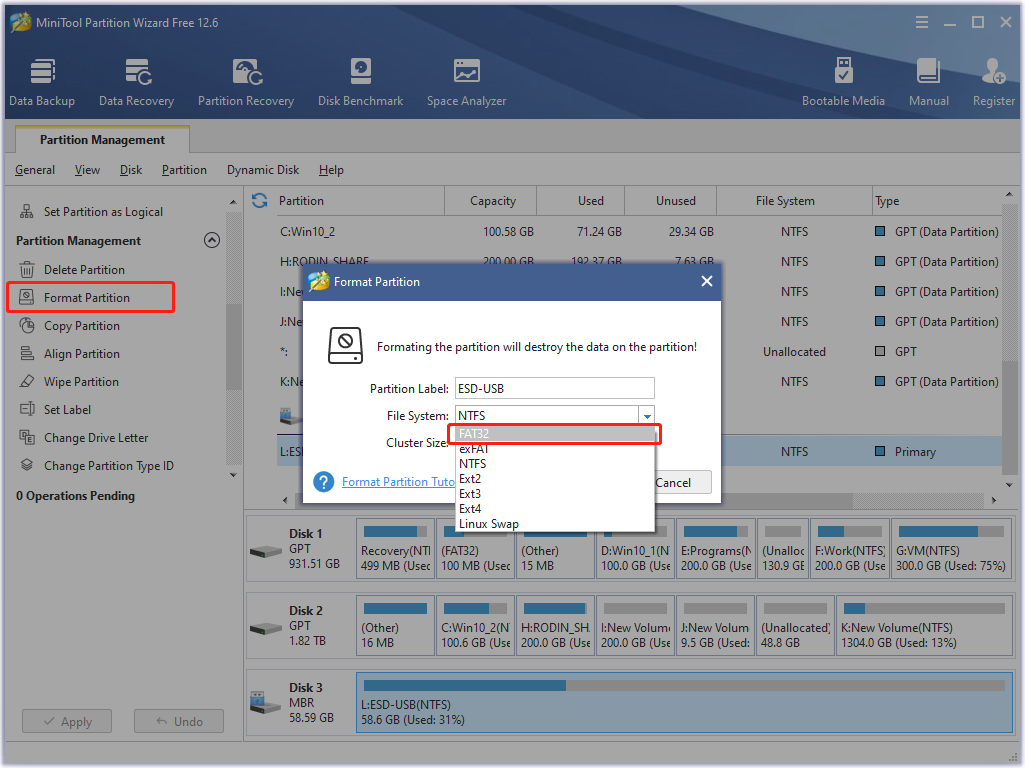
Task: Select the C:Win10_2 partition row
Action: coord(638,231)
